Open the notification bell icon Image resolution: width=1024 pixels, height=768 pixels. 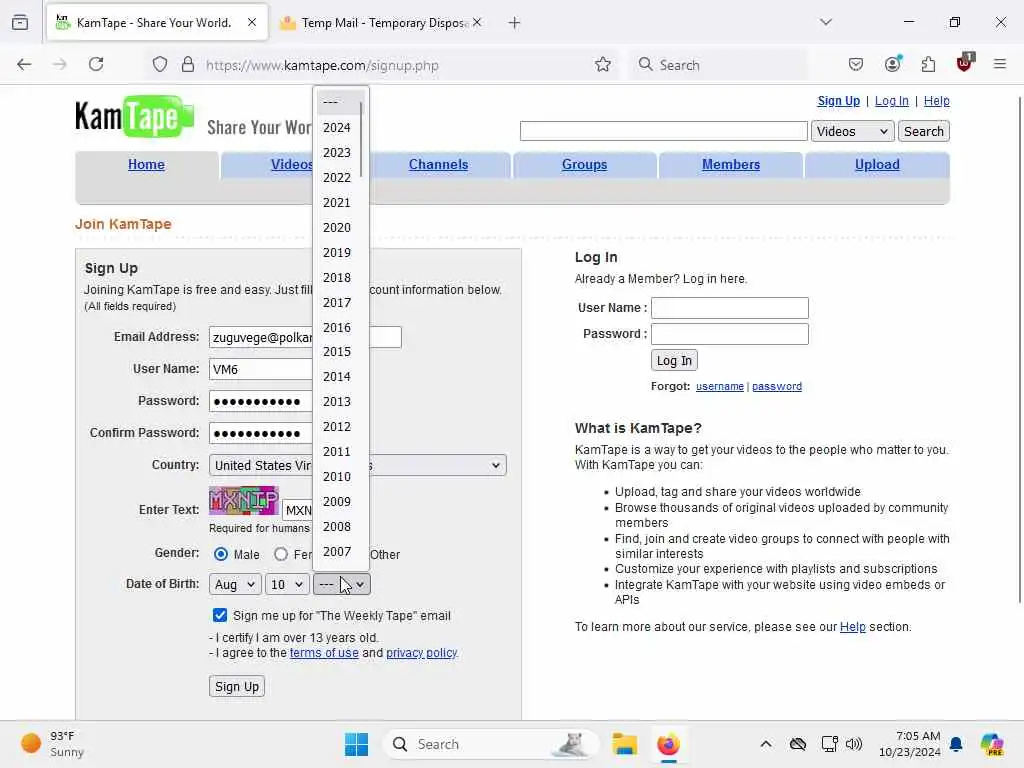(956, 744)
